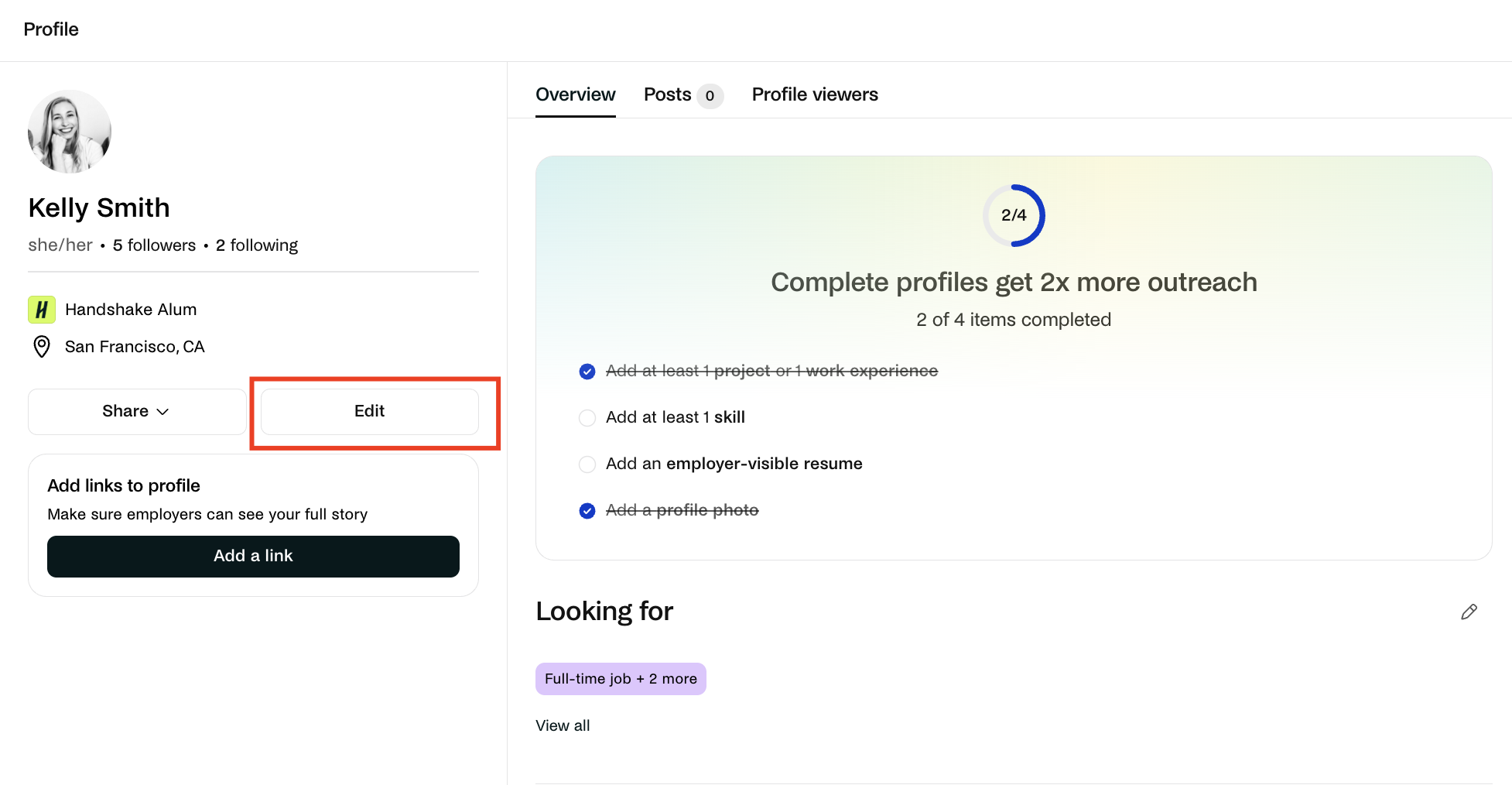Click the location pin icon
The width and height of the screenshot is (1512, 785).
tap(42, 347)
